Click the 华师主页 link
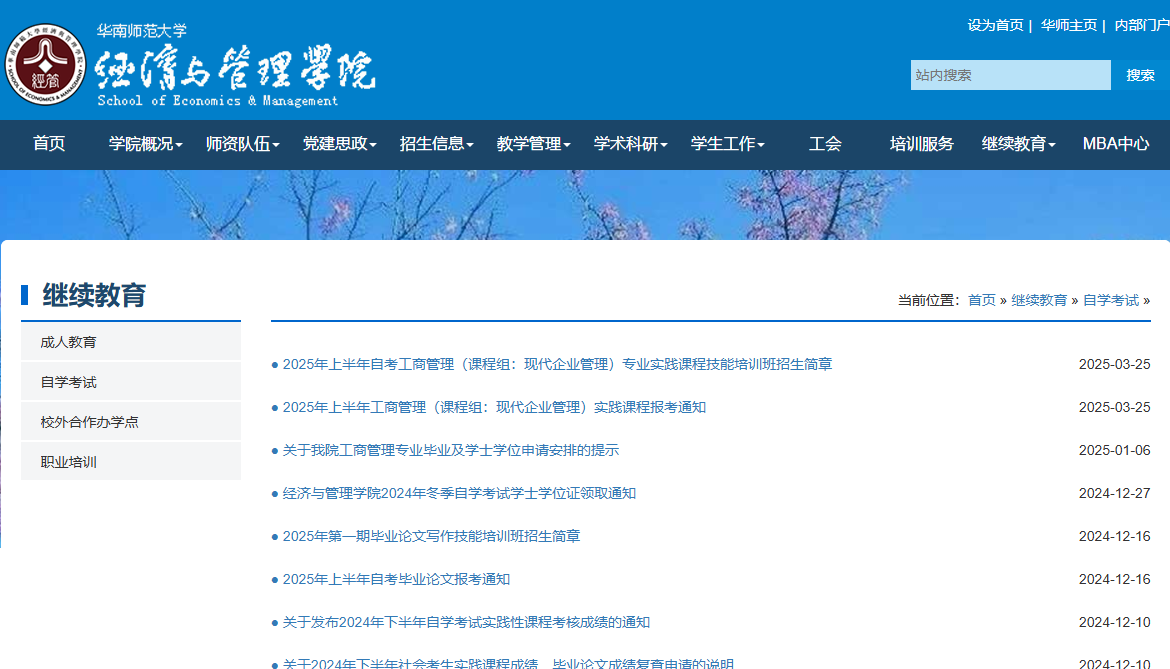 tap(1068, 24)
